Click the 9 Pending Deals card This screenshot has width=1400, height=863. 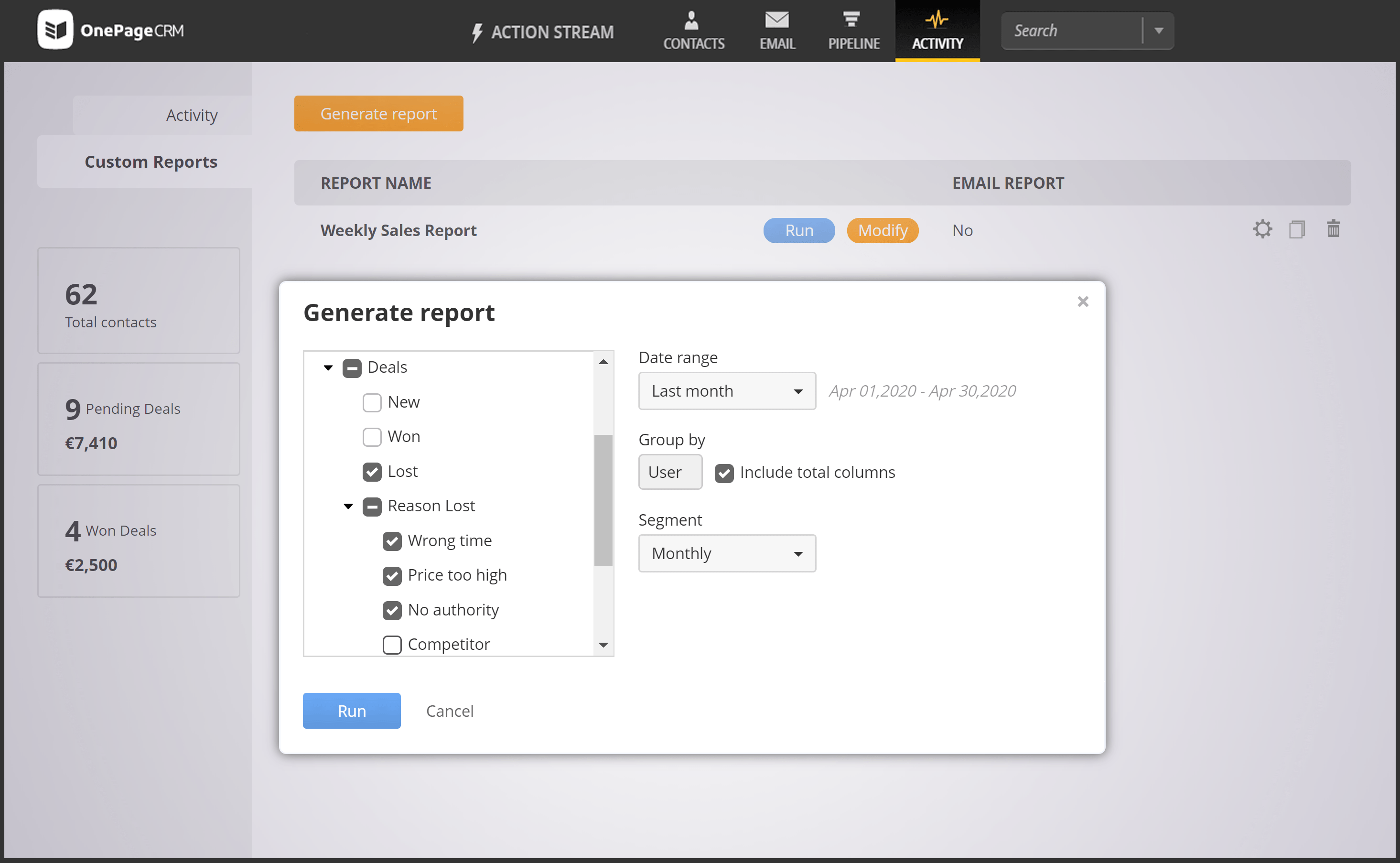(139, 420)
